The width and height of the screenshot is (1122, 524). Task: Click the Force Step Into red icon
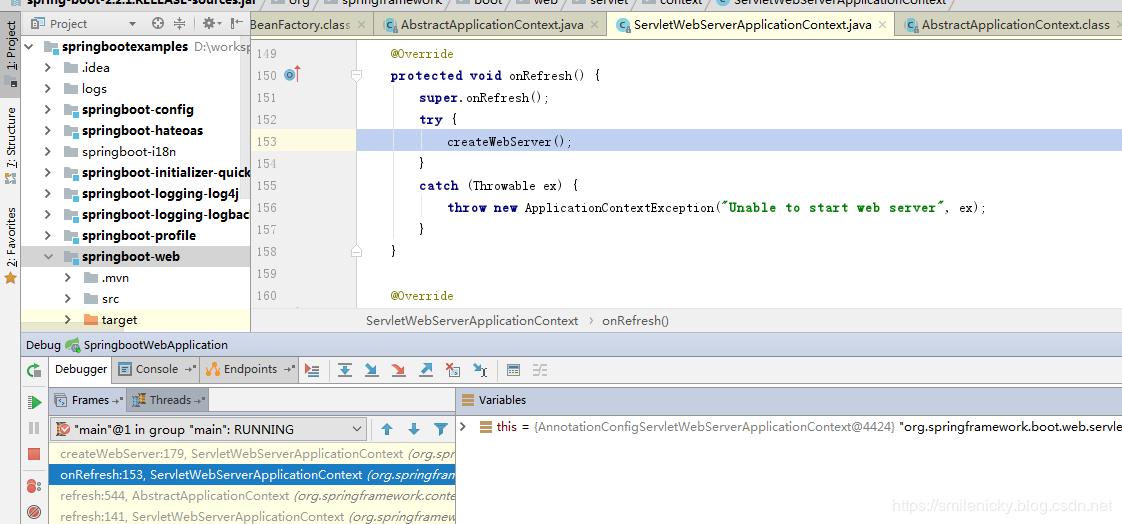tap(399, 370)
